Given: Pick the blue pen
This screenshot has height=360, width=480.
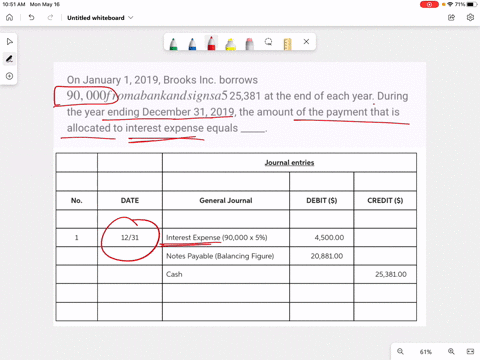Looking at the screenshot, I should point(192,44).
